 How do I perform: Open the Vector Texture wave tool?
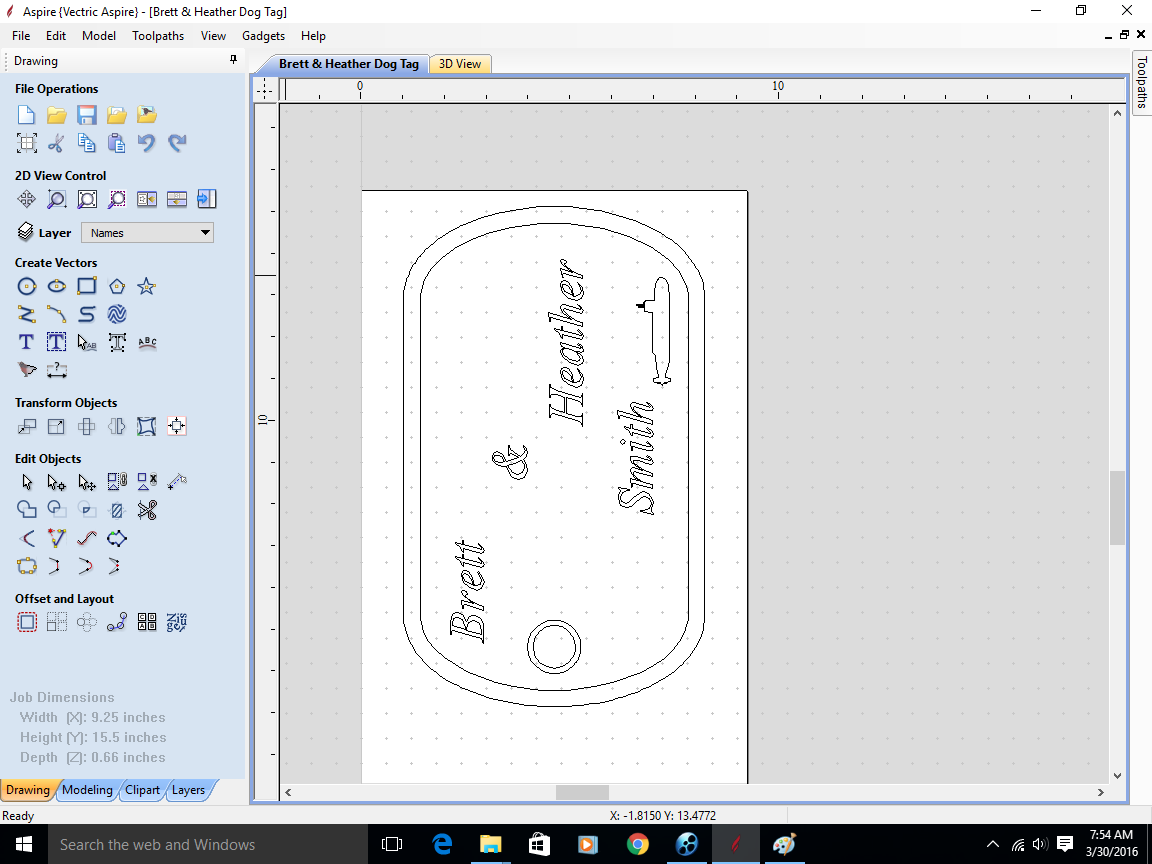tap(117, 314)
